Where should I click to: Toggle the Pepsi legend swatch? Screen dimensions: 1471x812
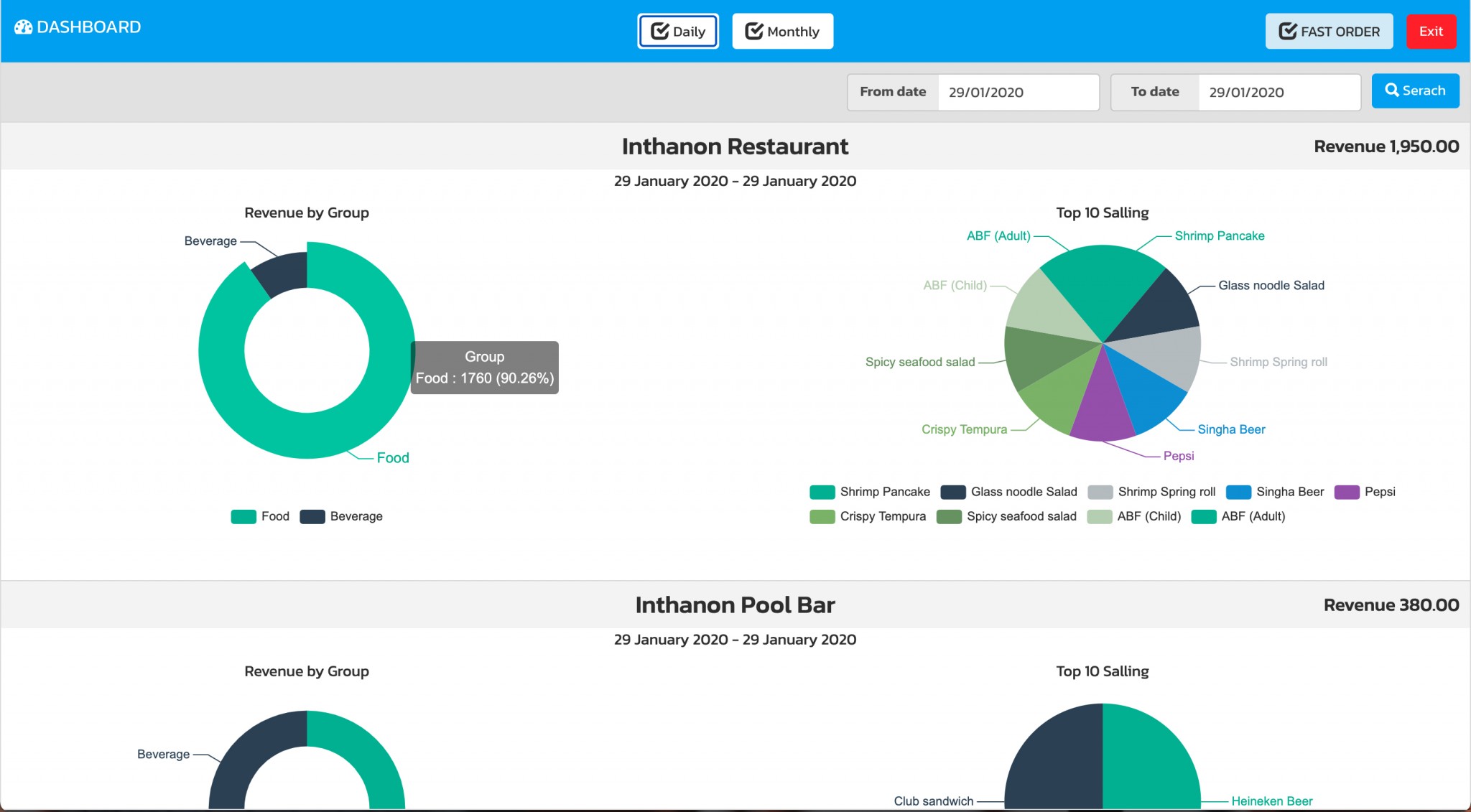tap(1347, 492)
